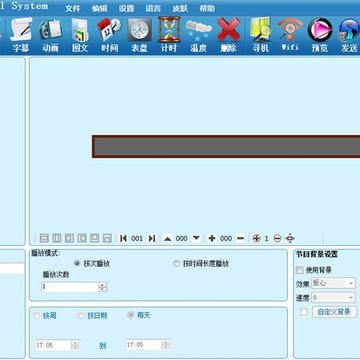Zoom in with circled plus icon
Viewport: 360px width, 360px height.
pos(256,238)
